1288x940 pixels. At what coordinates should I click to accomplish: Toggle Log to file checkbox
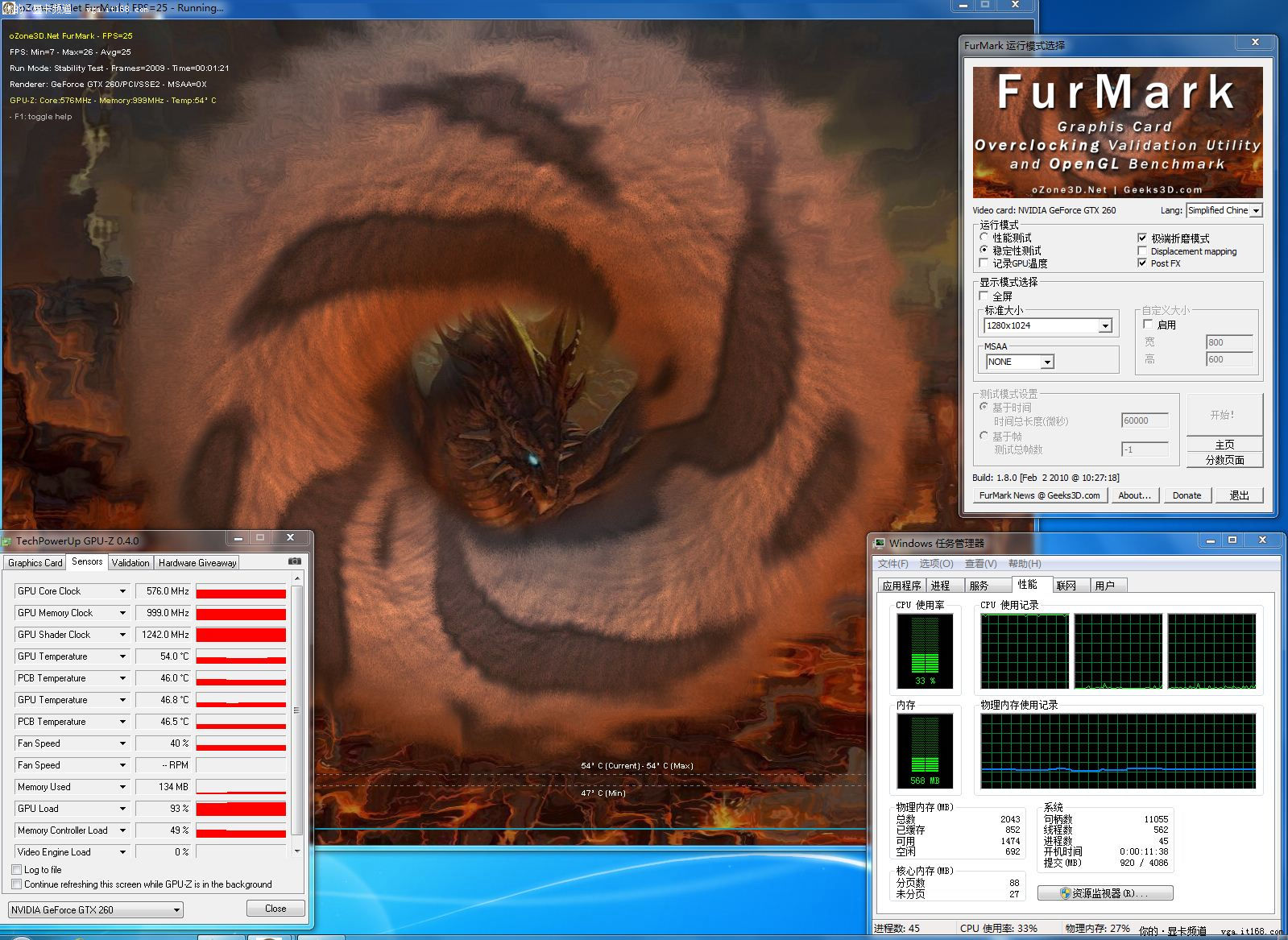point(16,870)
